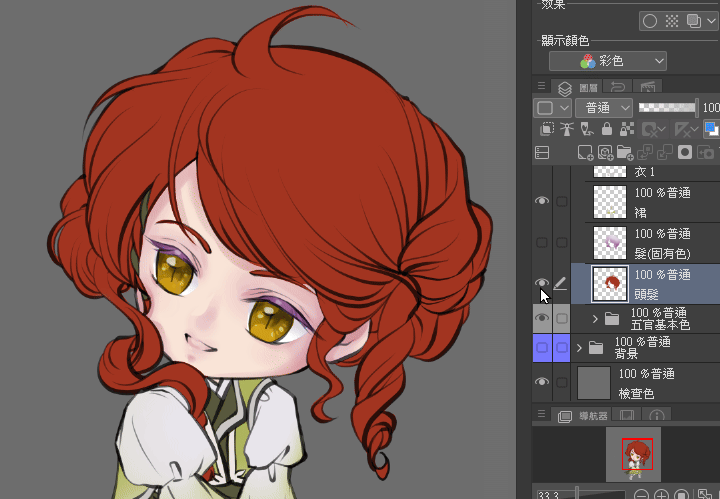
Task: Select the border effect circle icon
Action: pos(650,21)
